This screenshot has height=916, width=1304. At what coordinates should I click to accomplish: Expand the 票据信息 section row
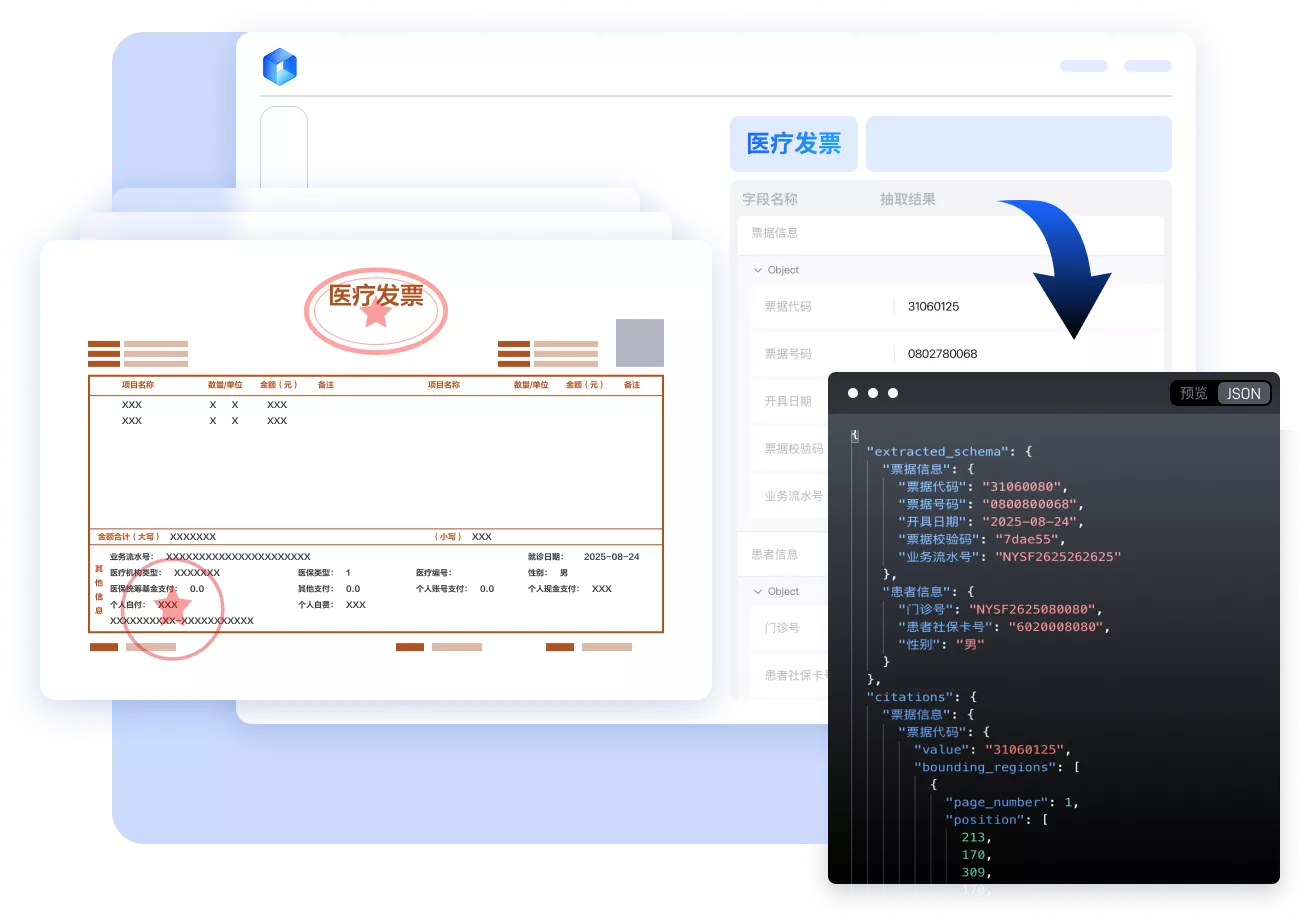pyautogui.click(x=950, y=233)
